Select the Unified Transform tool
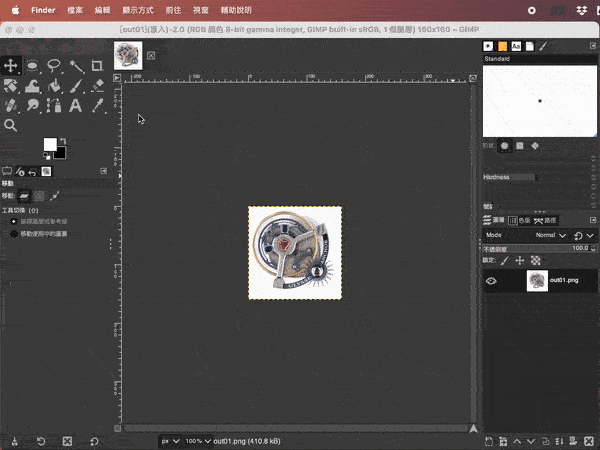Screen dimensions: 600x450 10,86
